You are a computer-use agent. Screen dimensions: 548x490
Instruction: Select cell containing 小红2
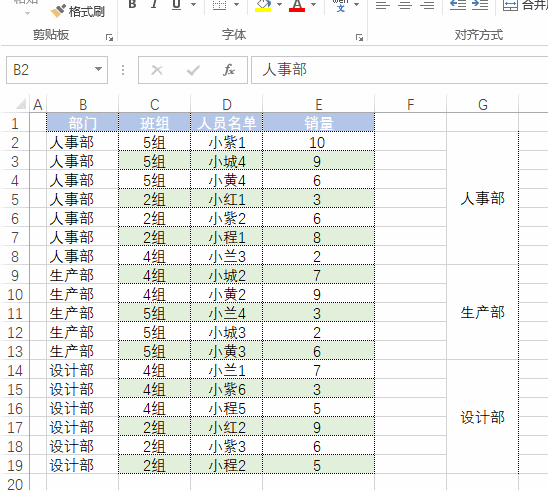[x=226, y=427]
